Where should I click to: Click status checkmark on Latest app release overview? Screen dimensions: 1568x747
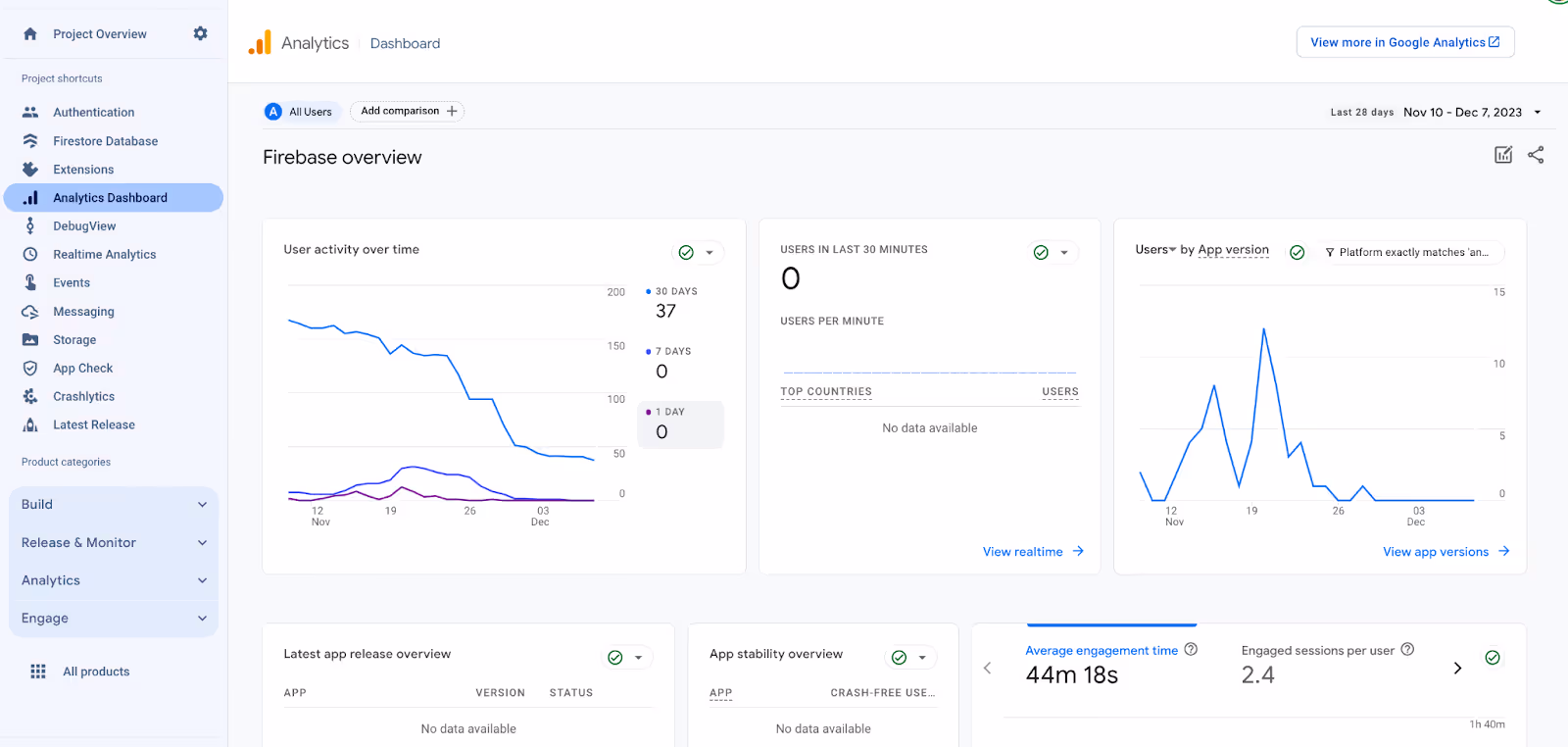[615, 658]
